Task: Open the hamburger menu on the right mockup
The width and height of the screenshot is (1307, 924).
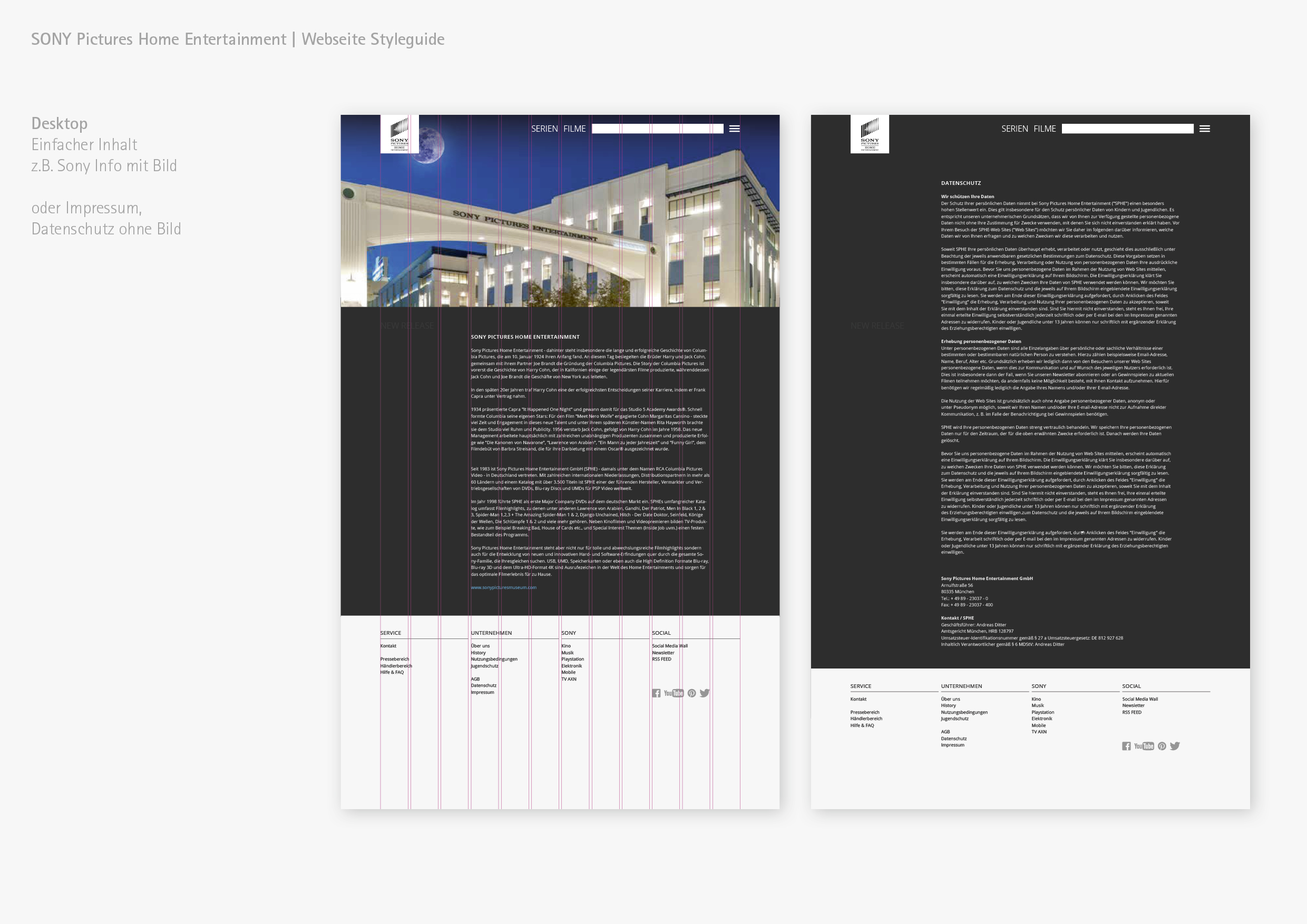Action: [x=1205, y=129]
